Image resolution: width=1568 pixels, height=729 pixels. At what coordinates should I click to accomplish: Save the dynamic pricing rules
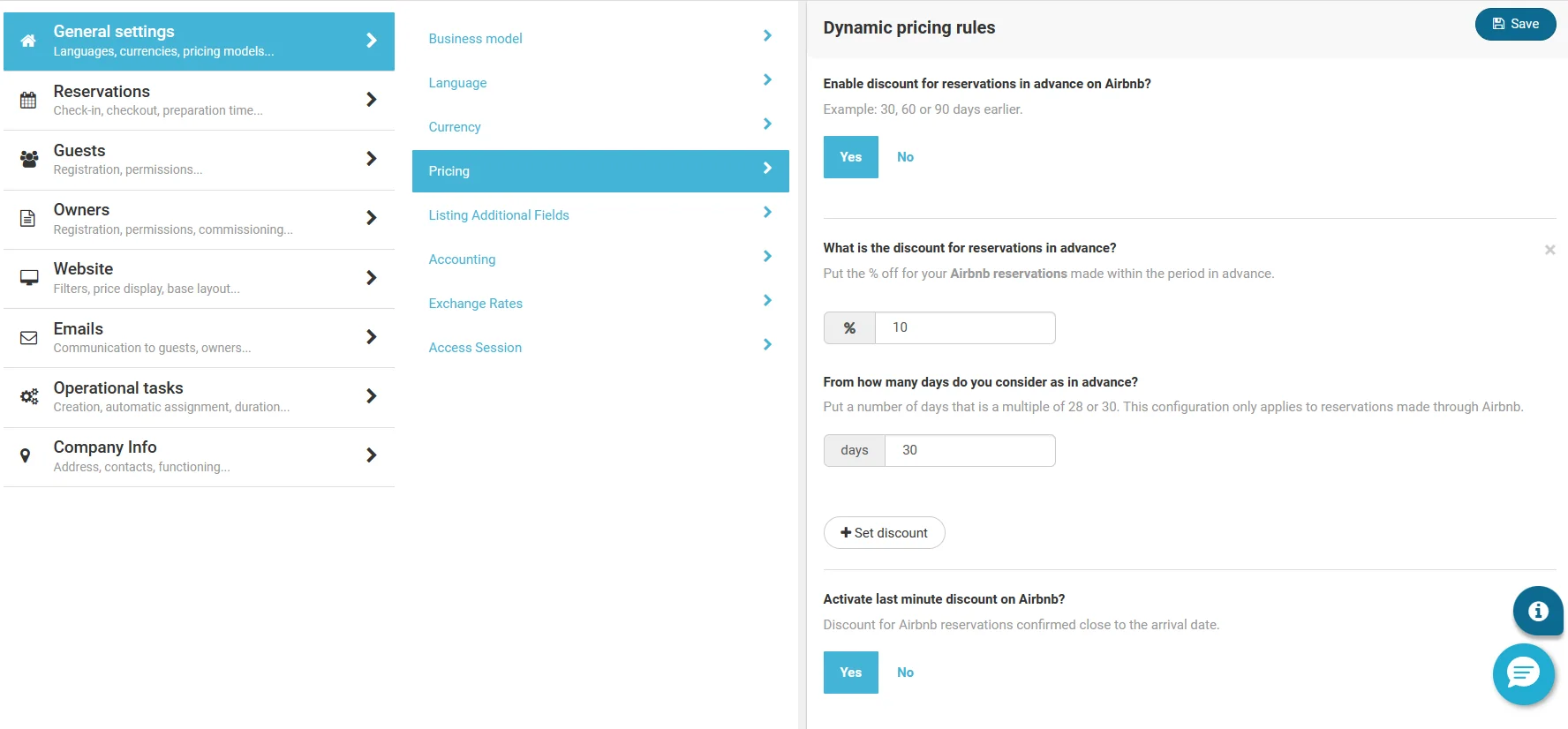tap(1515, 24)
